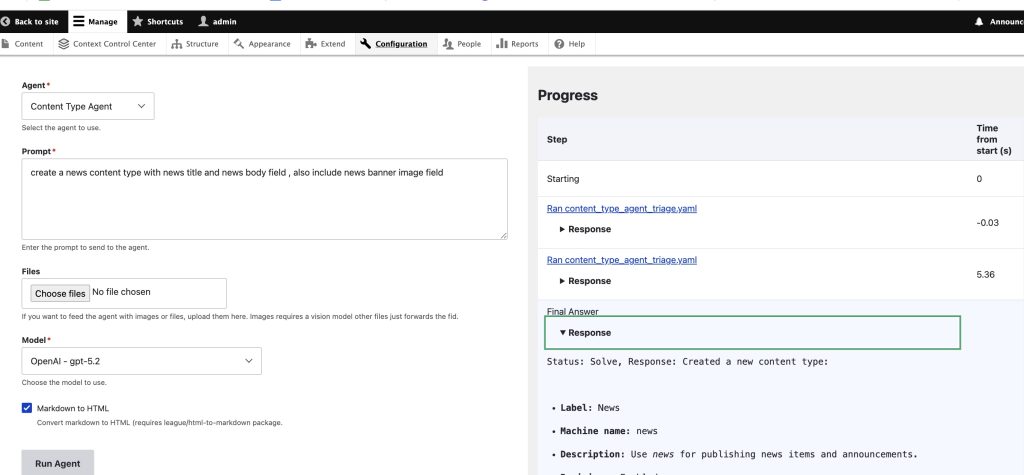Collapse the Final Answer Response section
The width and height of the screenshot is (1024, 475).
click(x=585, y=332)
